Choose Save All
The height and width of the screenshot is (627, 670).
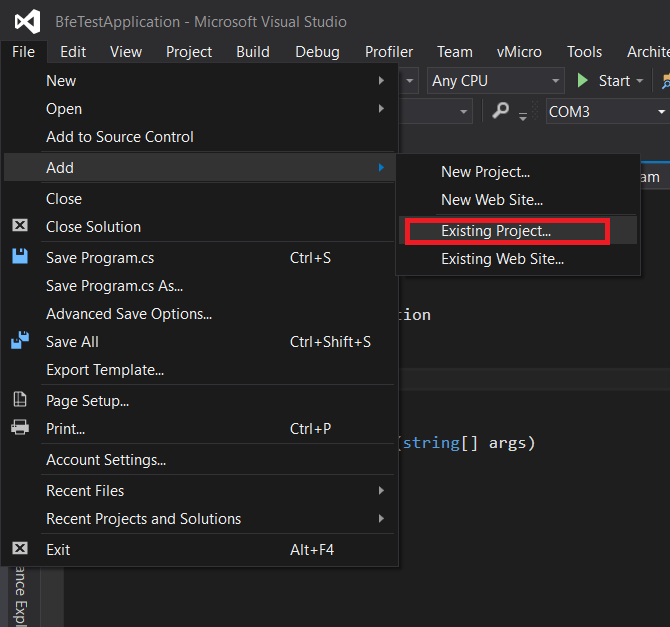coord(199,341)
